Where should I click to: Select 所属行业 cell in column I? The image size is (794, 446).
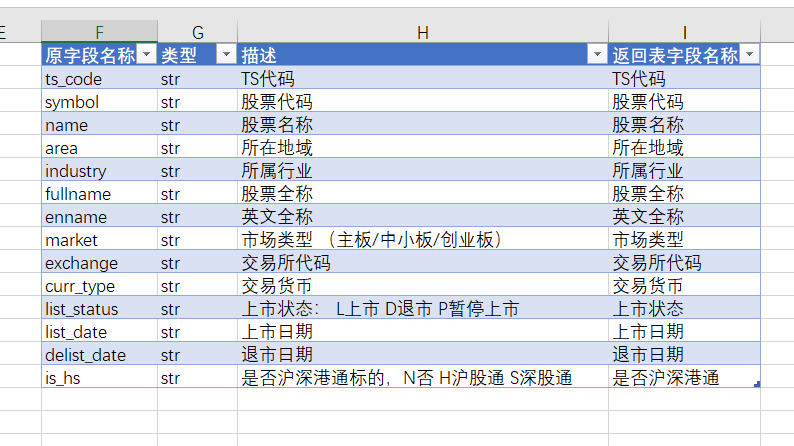point(684,171)
